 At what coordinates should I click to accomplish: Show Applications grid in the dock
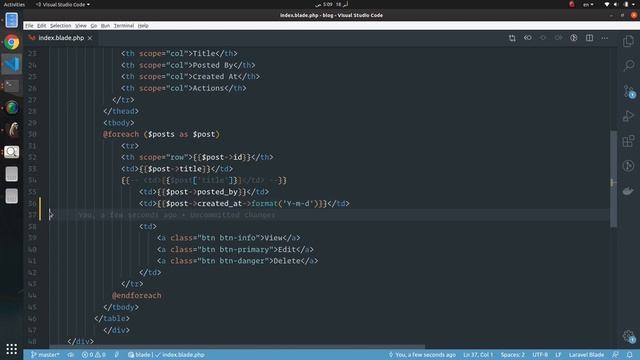[x=11, y=349]
